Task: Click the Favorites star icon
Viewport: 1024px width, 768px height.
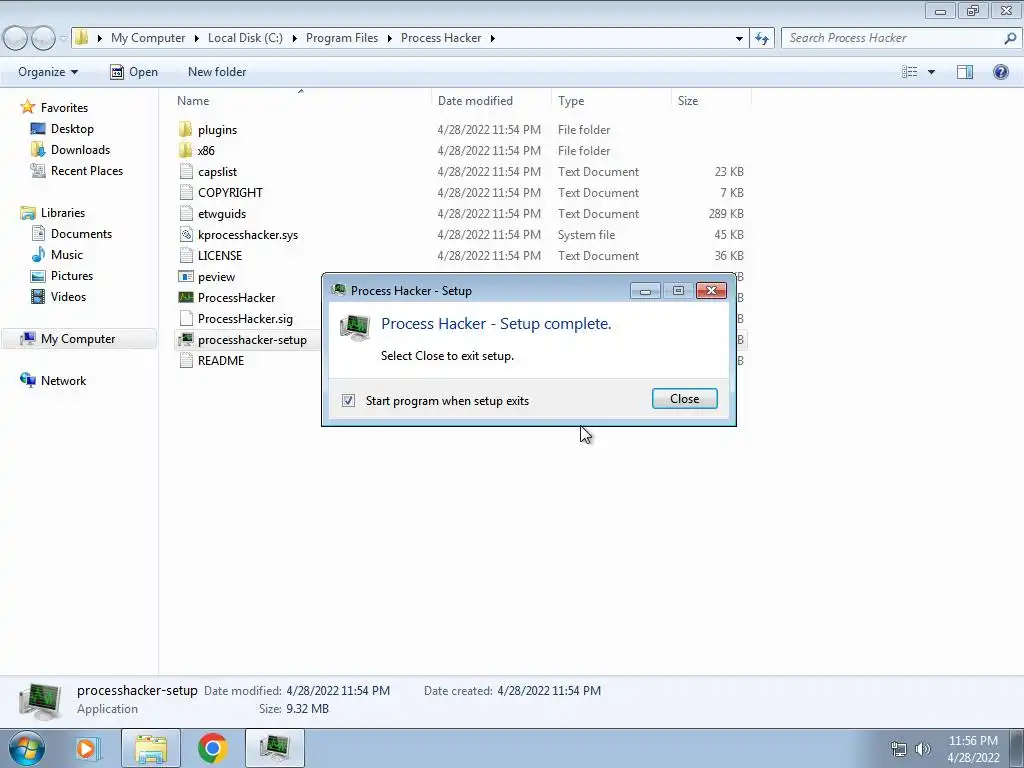Action: click(27, 106)
